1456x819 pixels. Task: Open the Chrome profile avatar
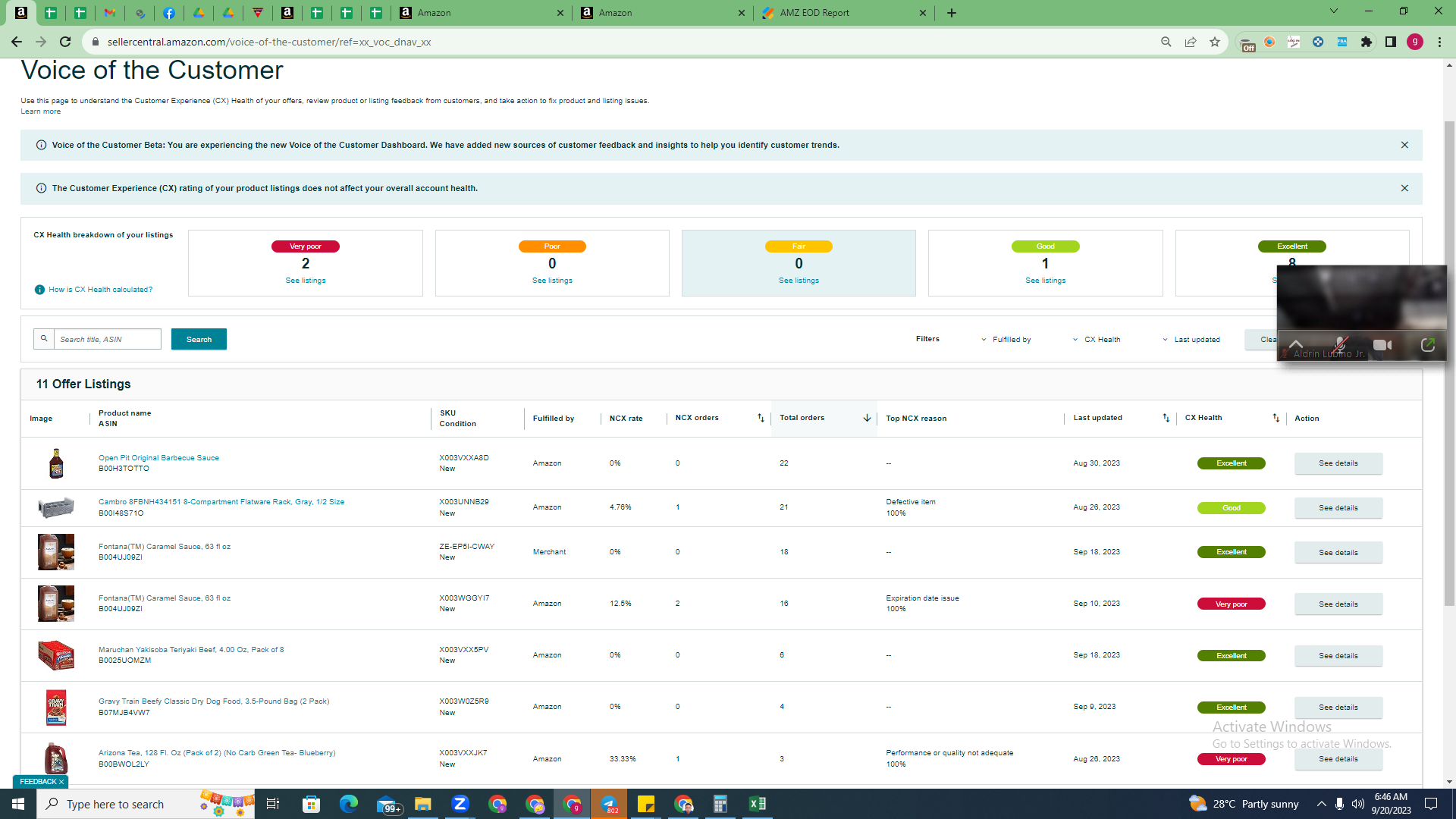coord(1415,42)
